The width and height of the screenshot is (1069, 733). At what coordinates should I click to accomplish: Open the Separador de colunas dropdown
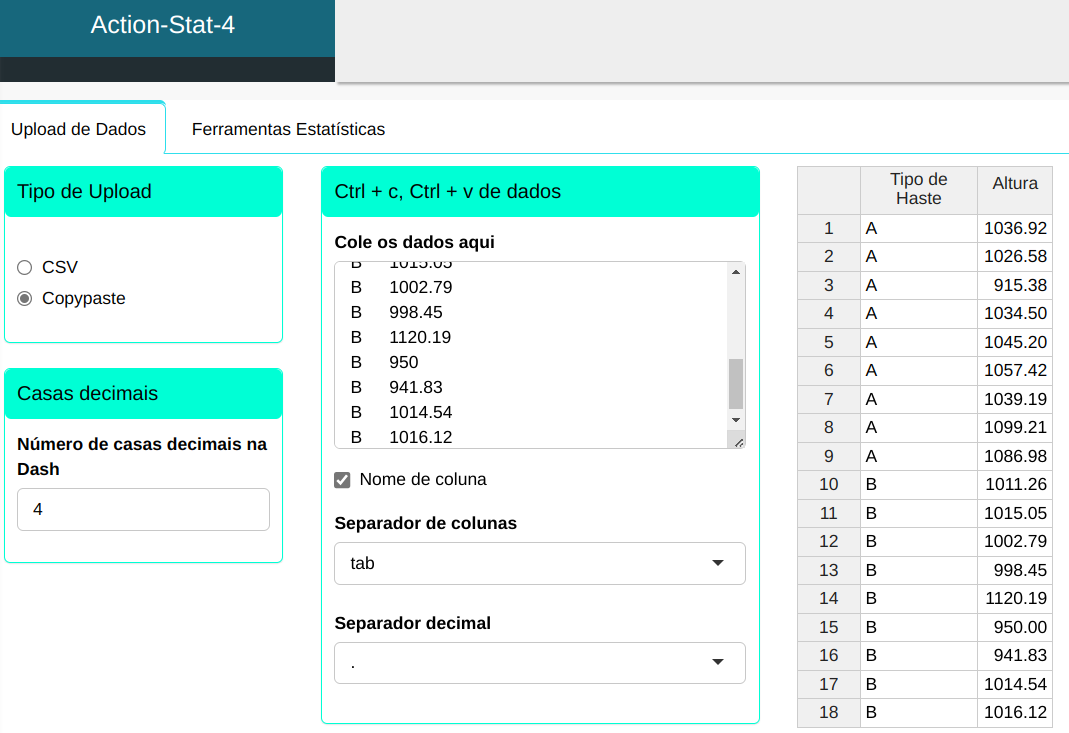point(539,563)
